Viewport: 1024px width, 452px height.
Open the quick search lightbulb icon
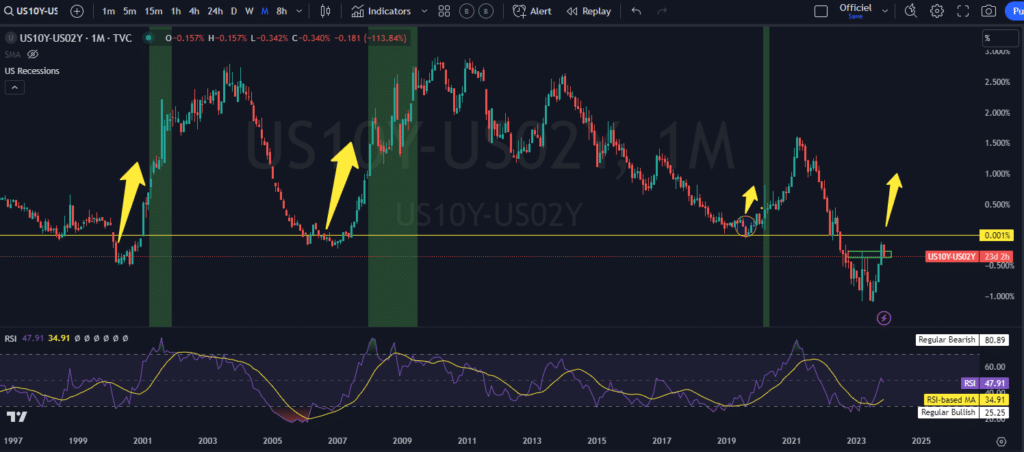910,12
